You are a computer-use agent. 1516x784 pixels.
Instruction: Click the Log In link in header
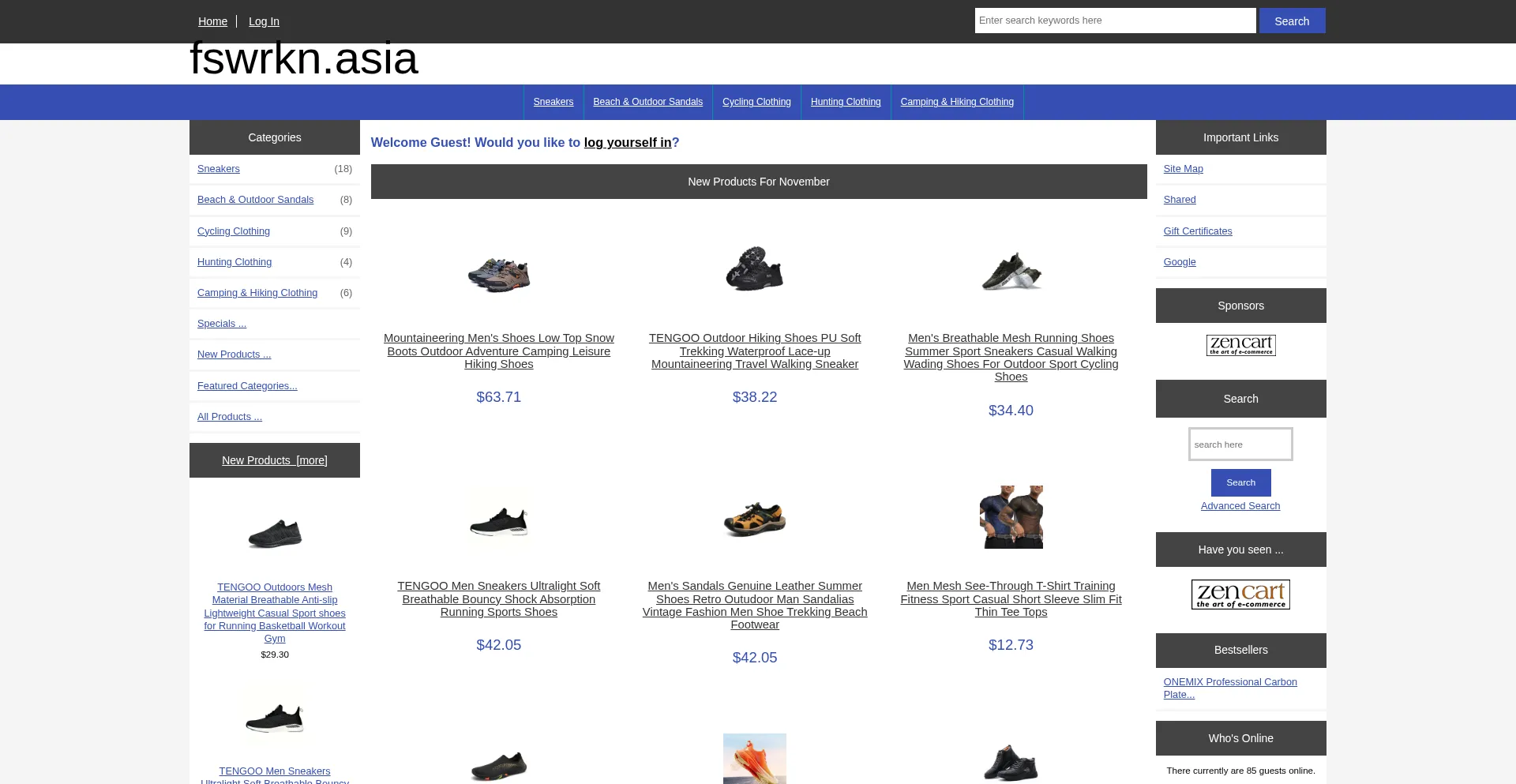tap(264, 21)
